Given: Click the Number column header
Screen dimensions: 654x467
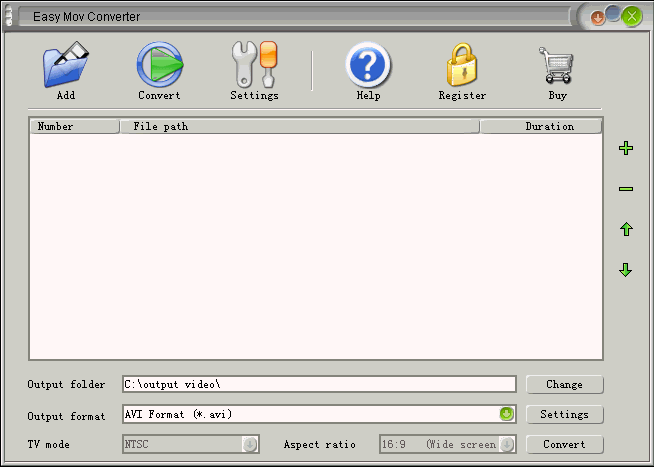Looking at the screenshot, I should (x=74, y=126).
